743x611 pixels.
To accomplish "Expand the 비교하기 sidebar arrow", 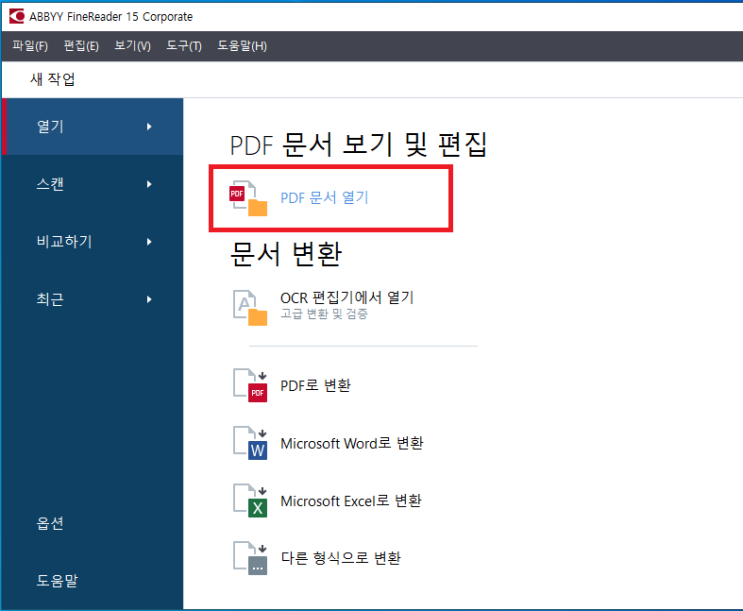I will click(x=149, y=242).
